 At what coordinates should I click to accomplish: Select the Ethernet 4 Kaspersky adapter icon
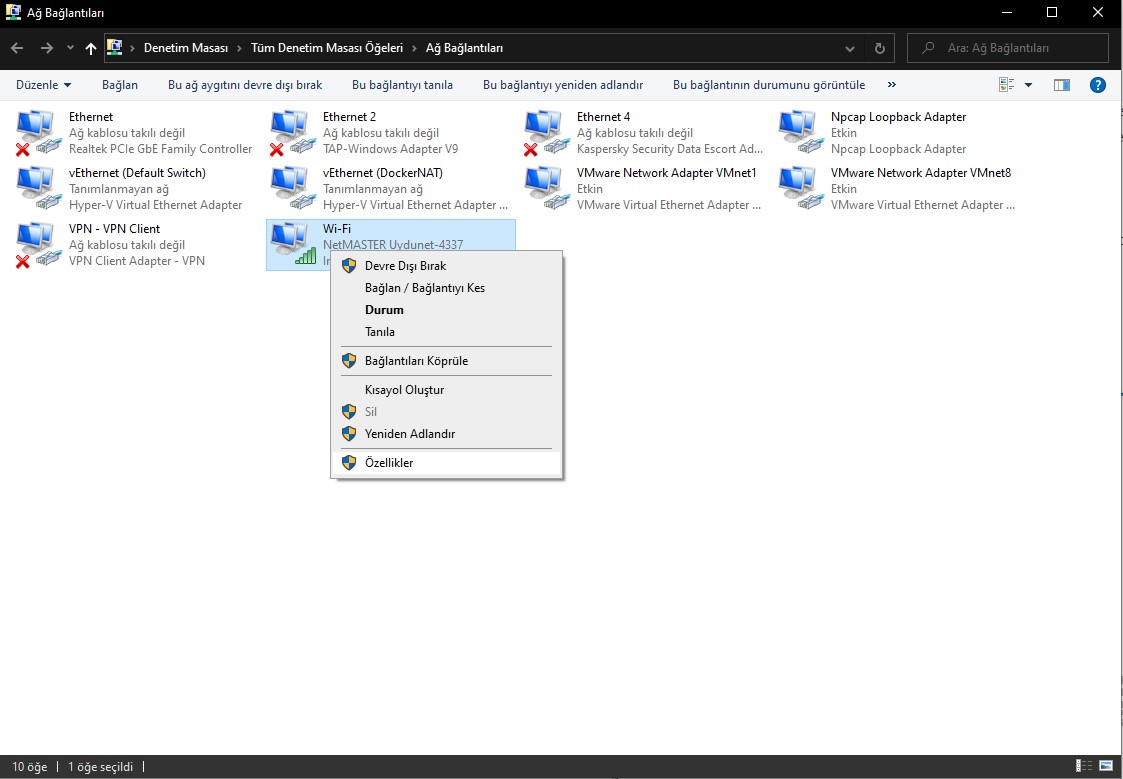pos(546,132)
